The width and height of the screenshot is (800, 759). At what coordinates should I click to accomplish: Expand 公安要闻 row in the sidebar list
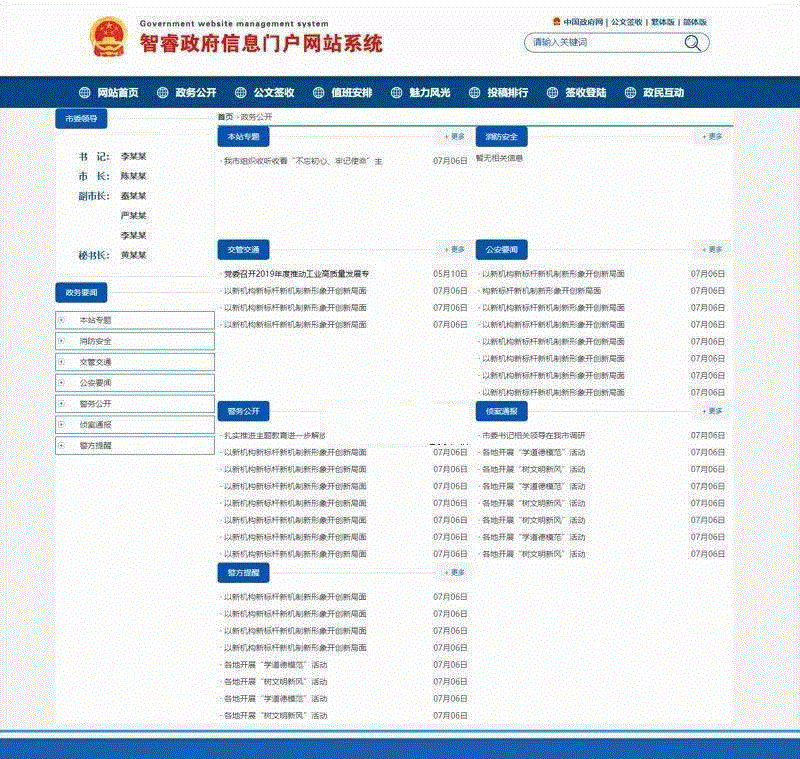tap(135, 383)
